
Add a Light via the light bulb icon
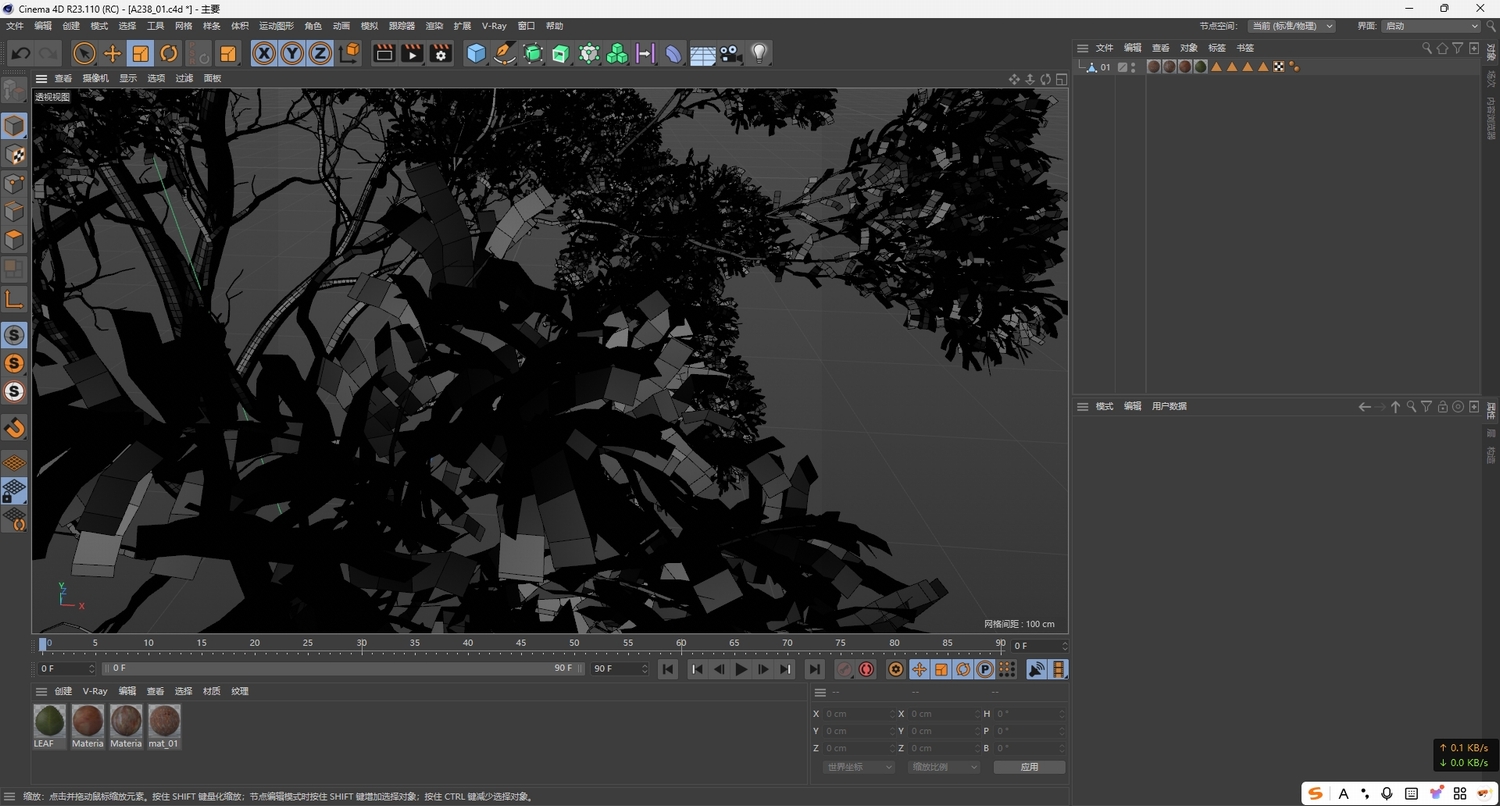(758, 53)
